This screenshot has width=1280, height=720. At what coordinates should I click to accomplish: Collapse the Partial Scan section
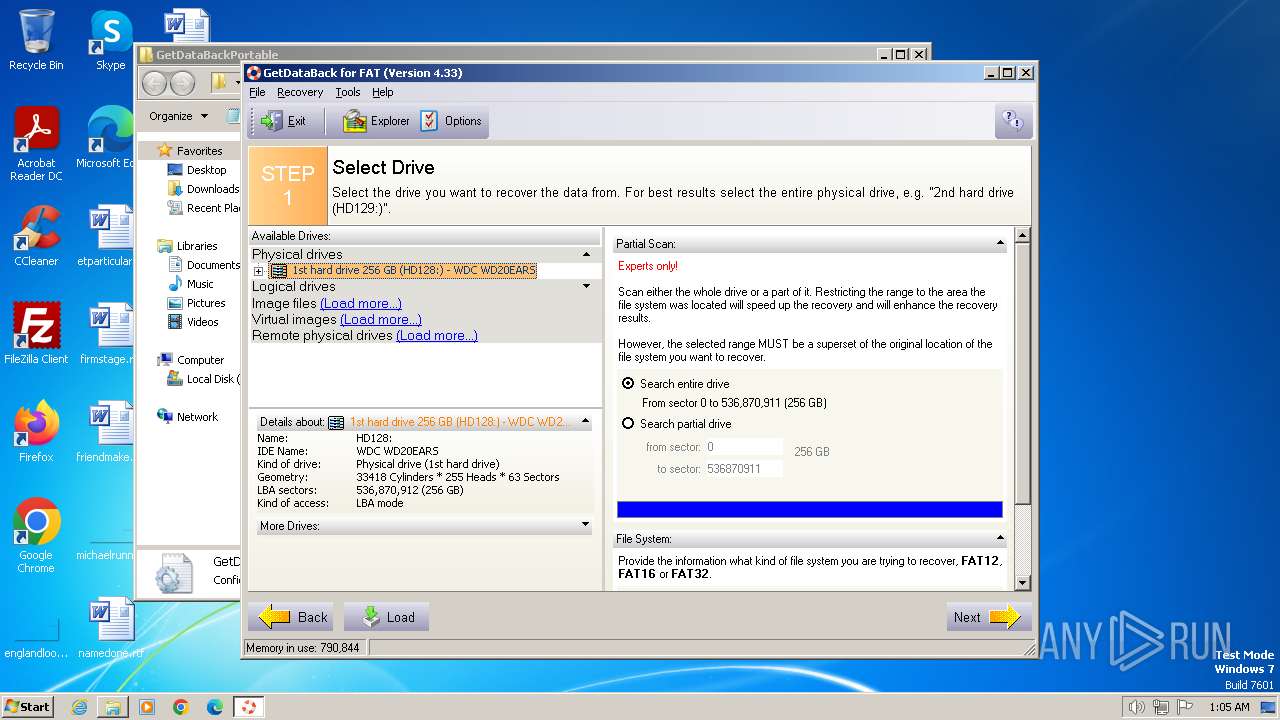(1000, 243)
